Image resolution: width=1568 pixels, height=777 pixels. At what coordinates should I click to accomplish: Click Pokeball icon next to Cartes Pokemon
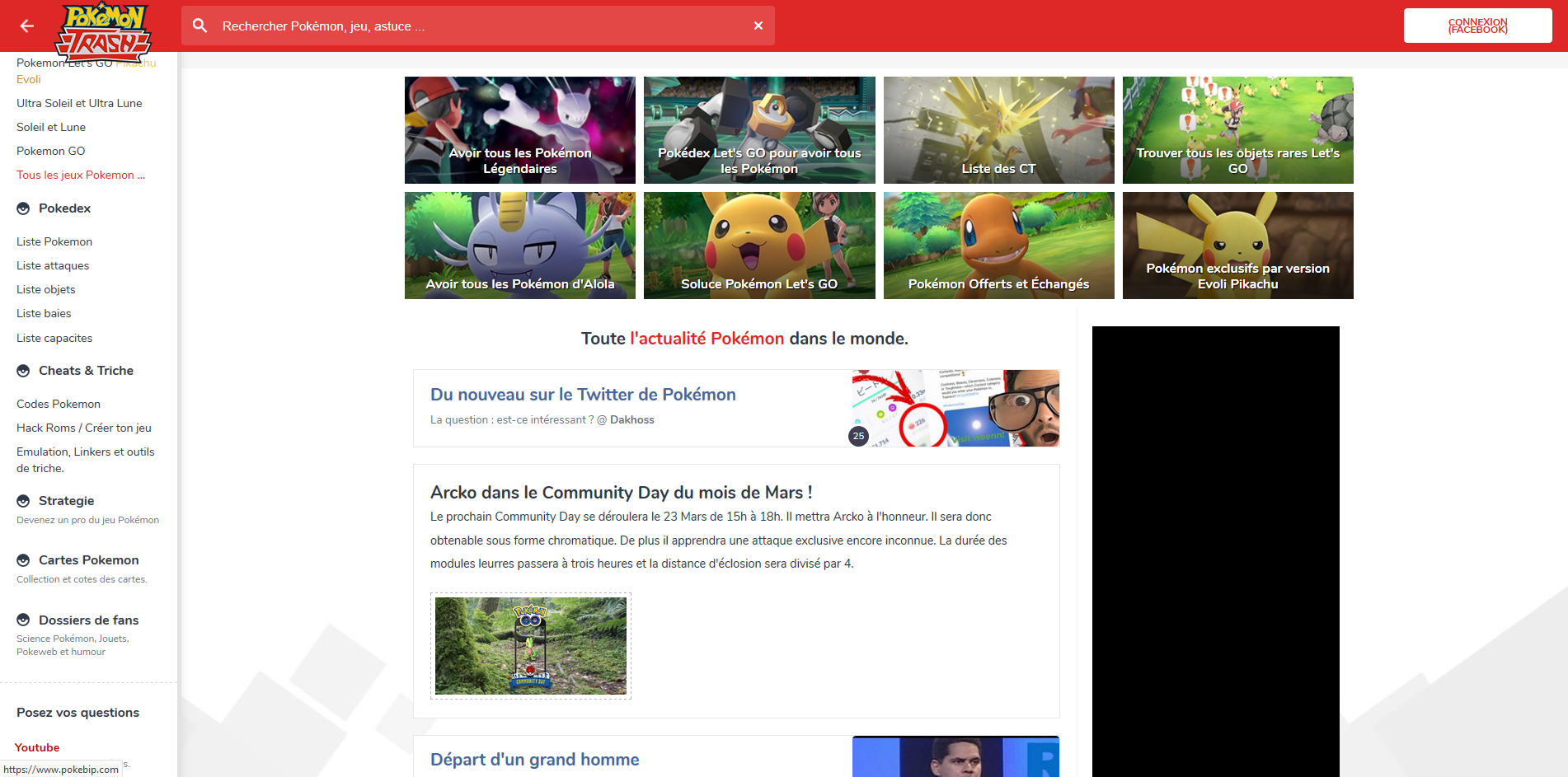pyautogui.click(x=23, y=560)
